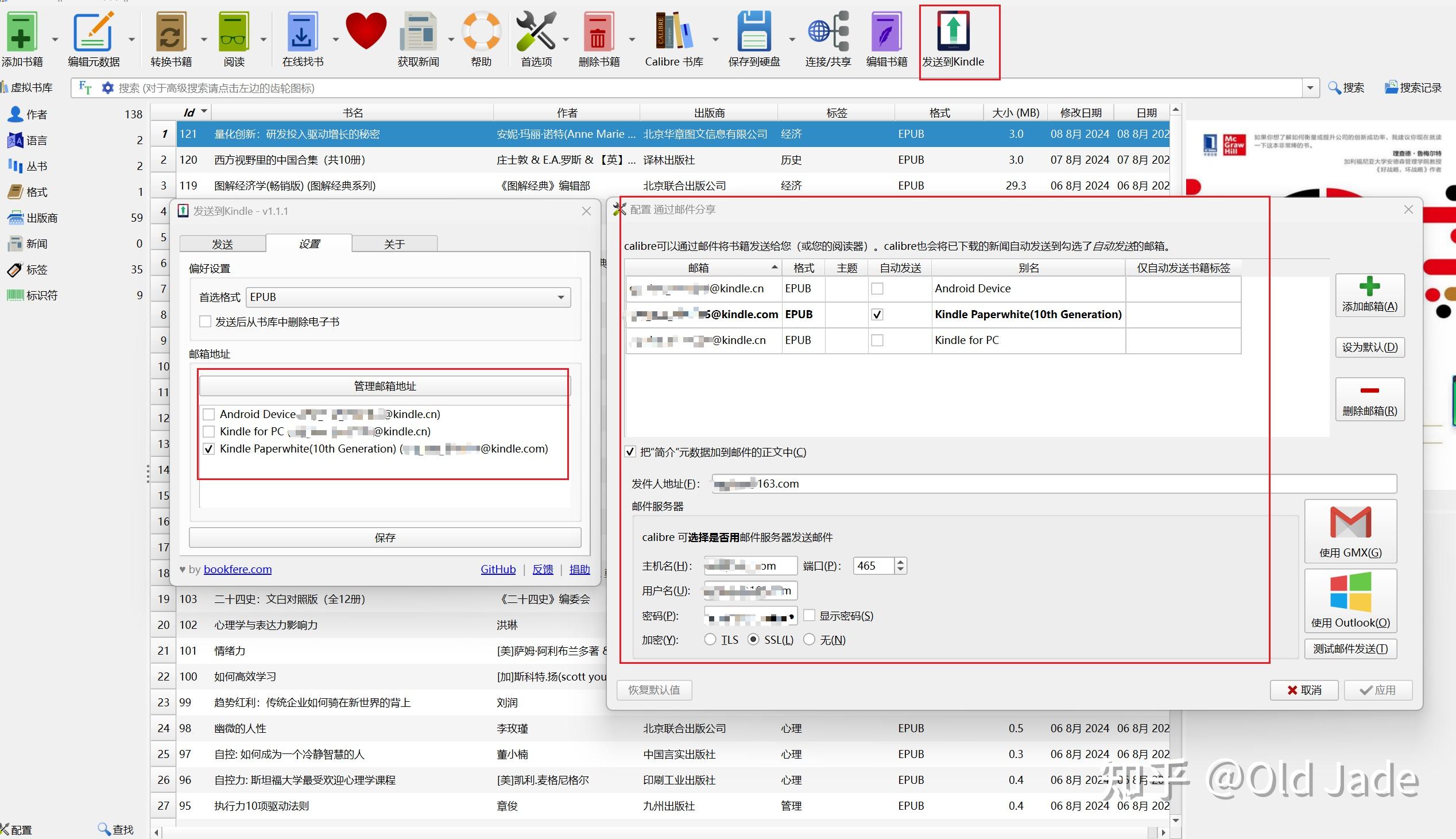Toggle auto-send for Android Device row

(877, 289)
